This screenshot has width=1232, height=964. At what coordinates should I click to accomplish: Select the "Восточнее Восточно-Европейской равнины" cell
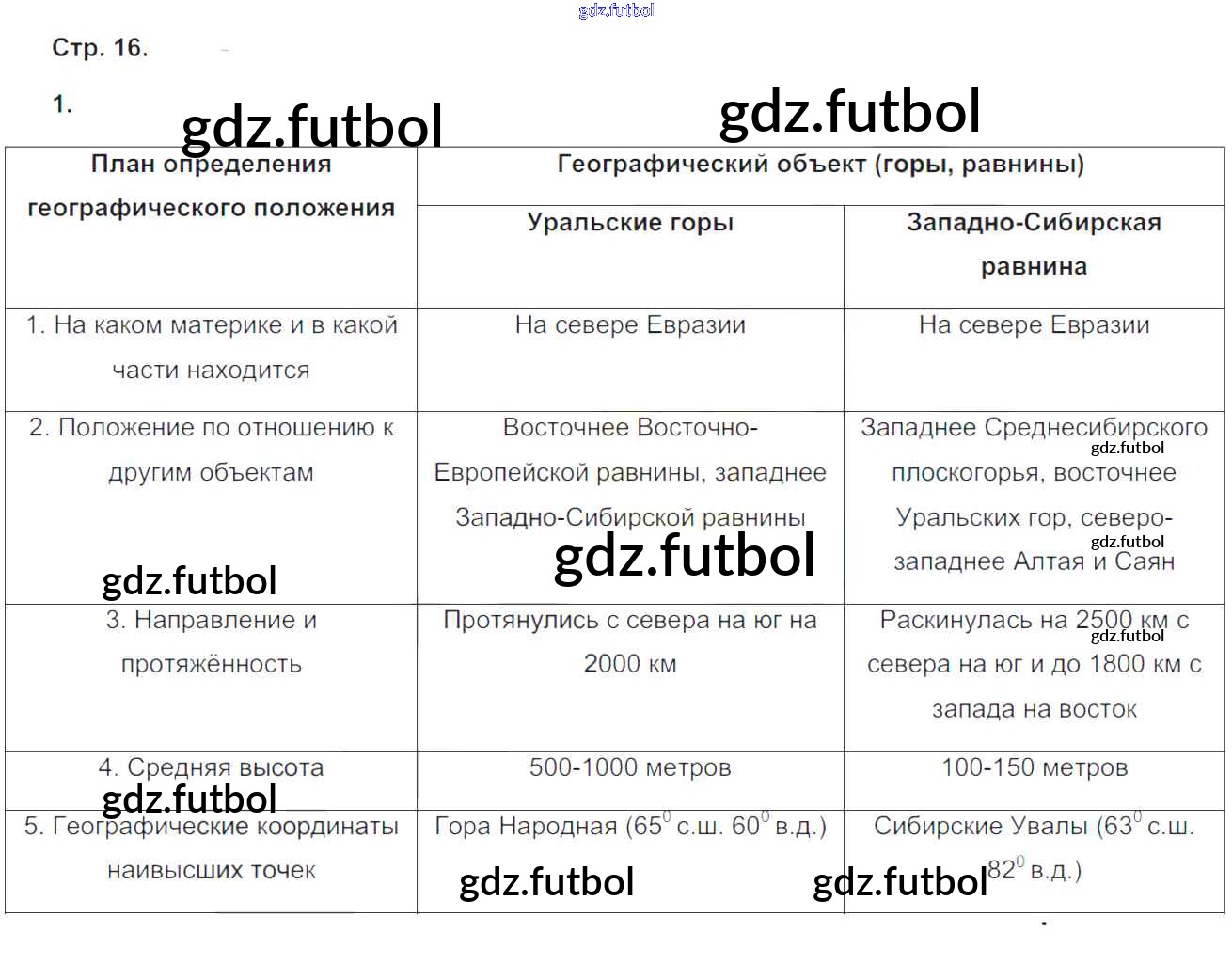(630, 472)
